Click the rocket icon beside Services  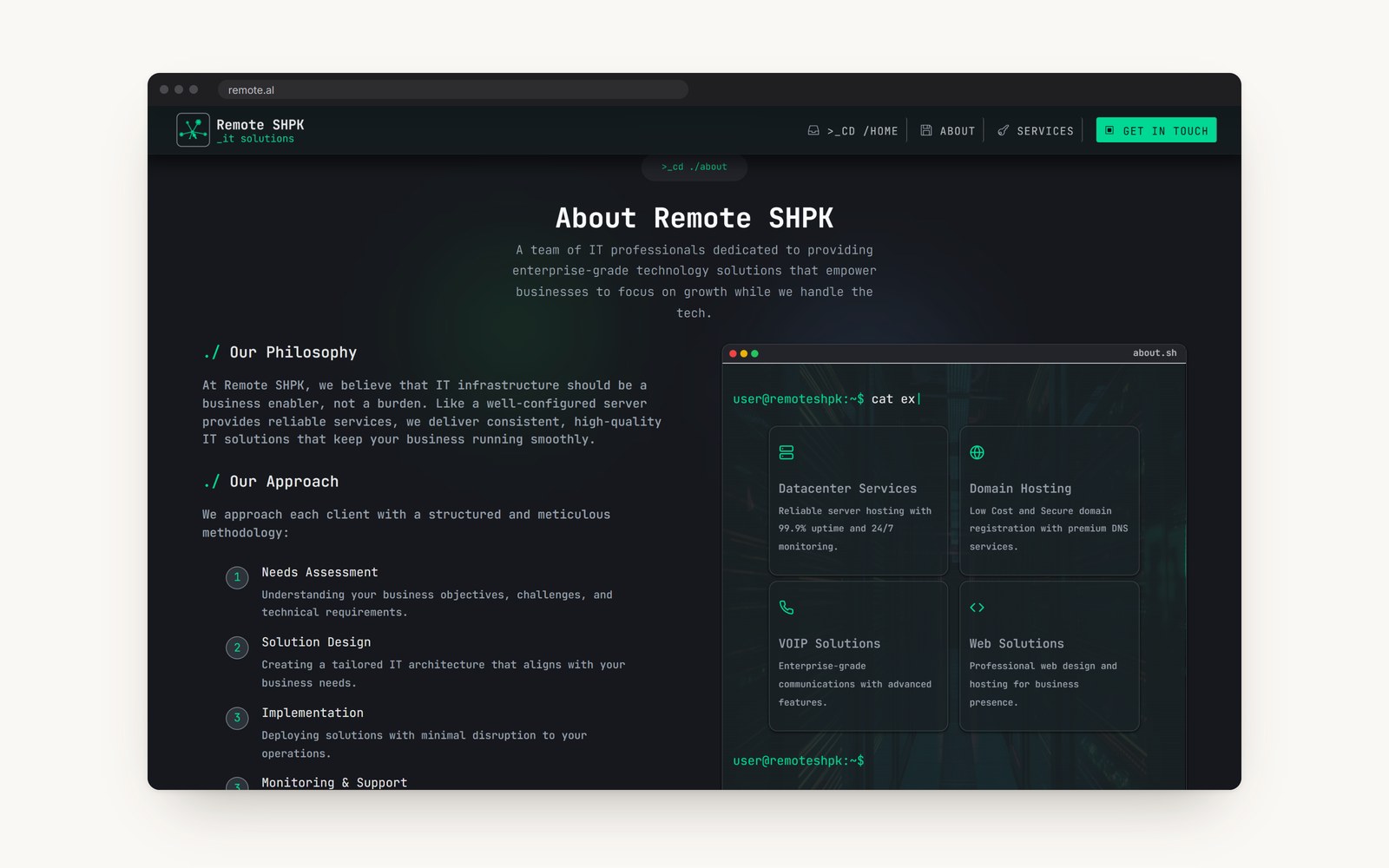click(x=1004, y=130)
